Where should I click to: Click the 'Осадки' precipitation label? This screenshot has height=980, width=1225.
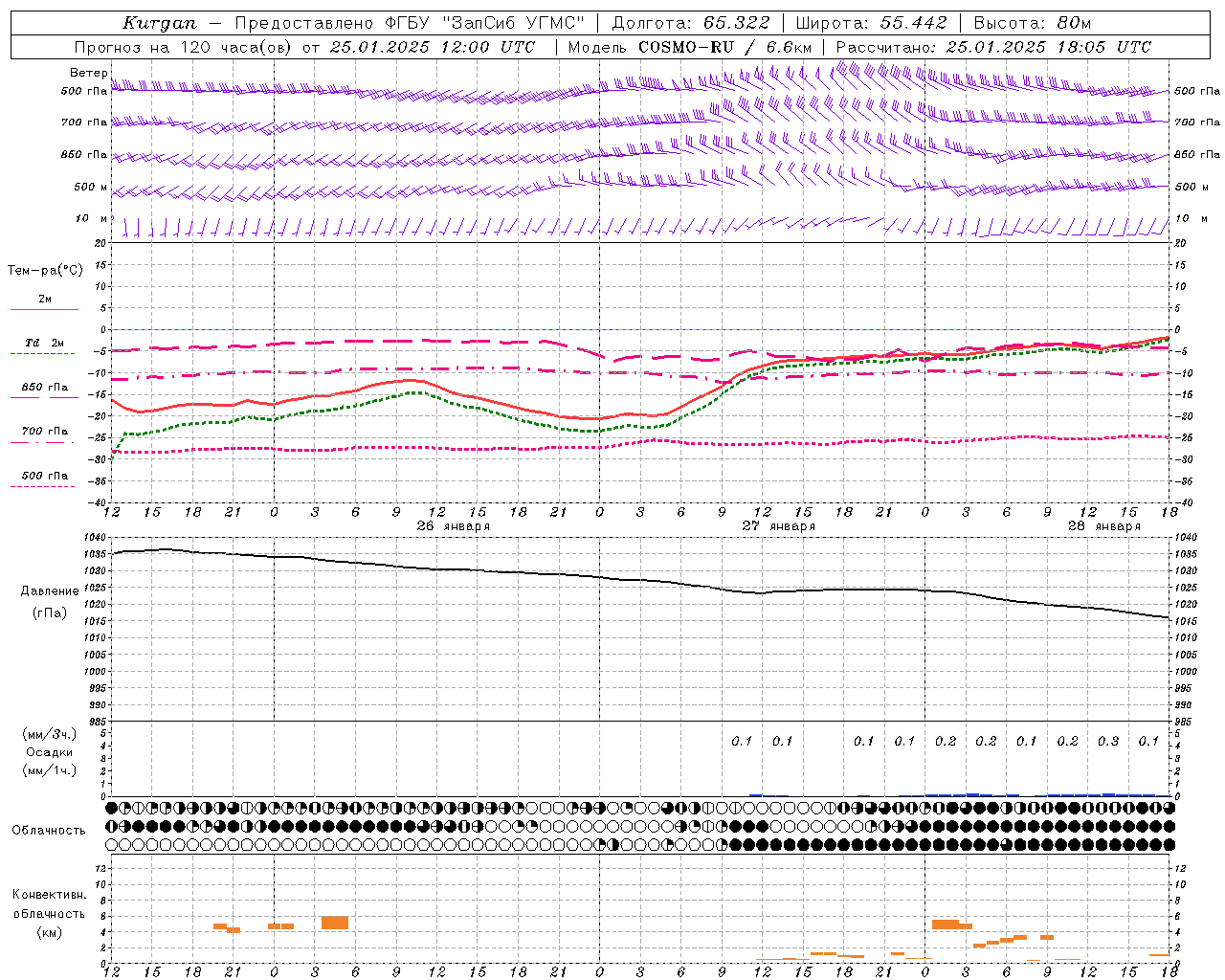click(x=49, y=752)
